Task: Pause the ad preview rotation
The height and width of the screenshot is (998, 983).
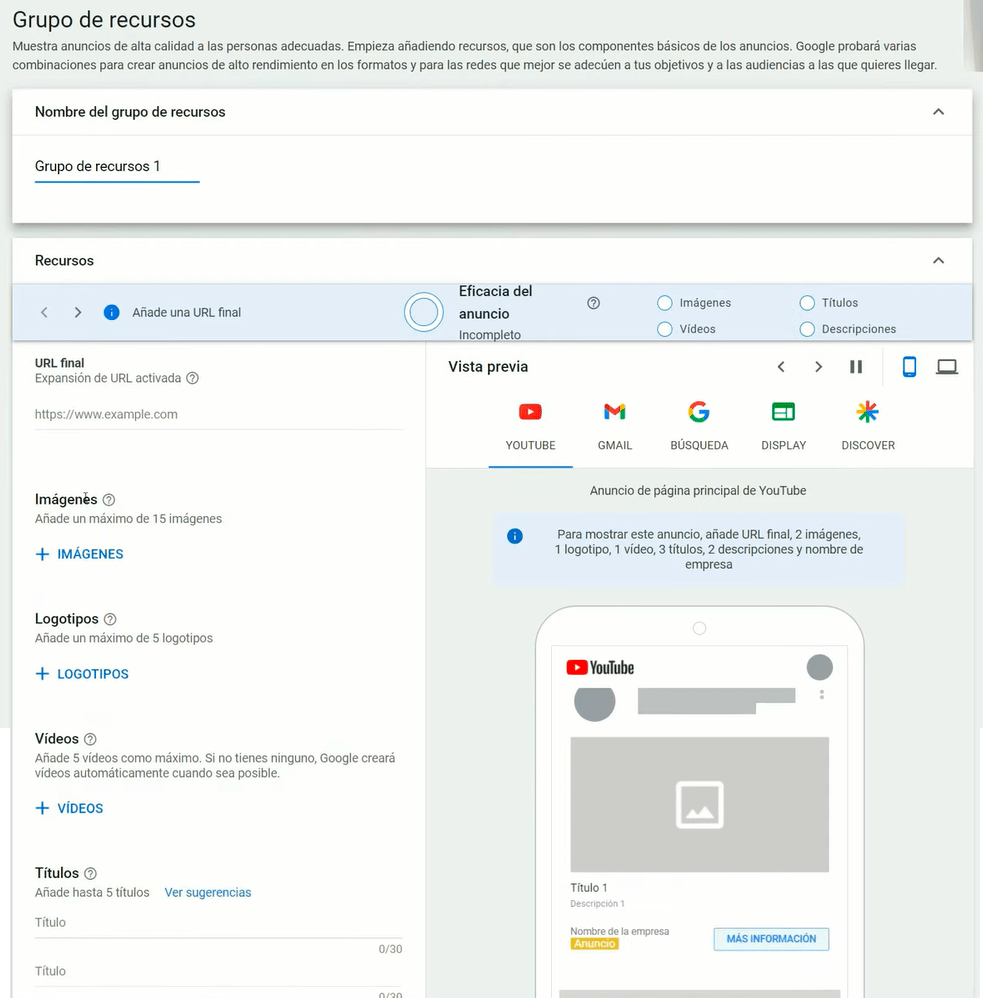Action: 856,367
